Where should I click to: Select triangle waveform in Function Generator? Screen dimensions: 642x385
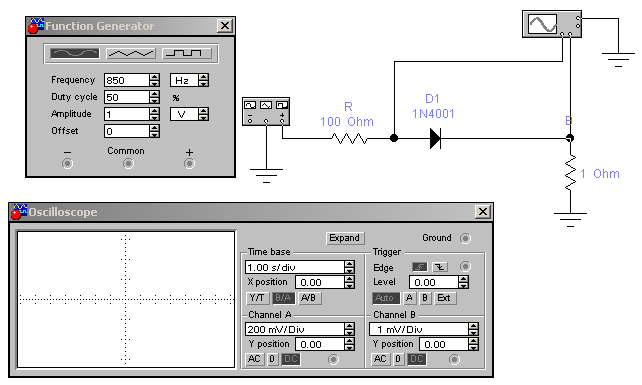click(x=131, y=53)
